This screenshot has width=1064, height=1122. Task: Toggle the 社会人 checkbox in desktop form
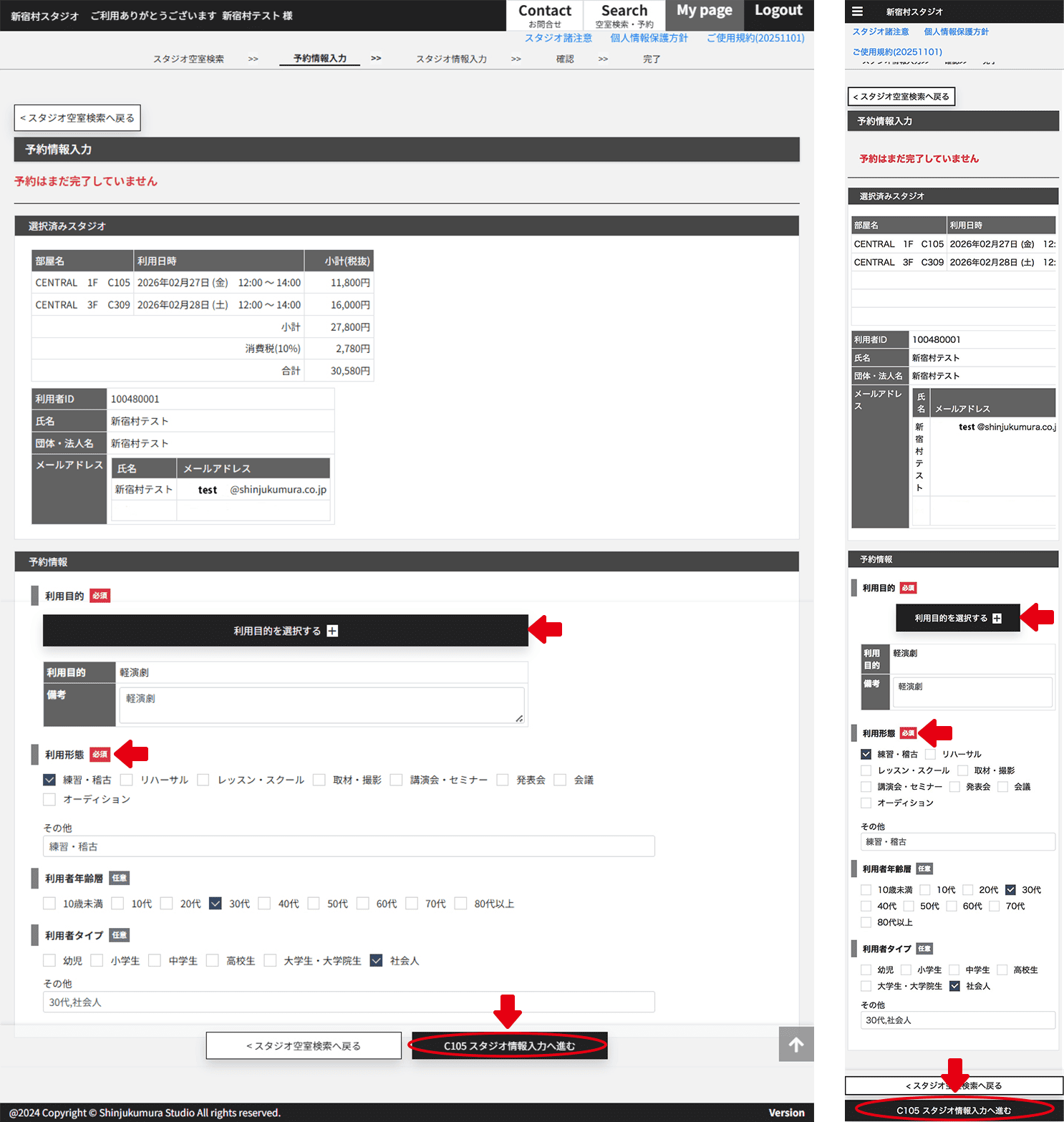coord(377,961)
